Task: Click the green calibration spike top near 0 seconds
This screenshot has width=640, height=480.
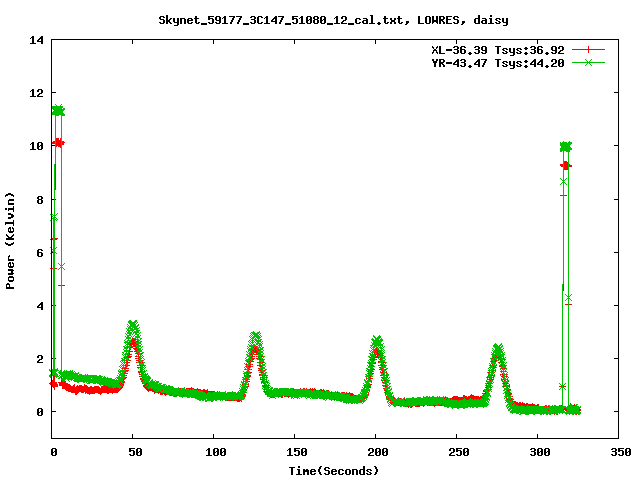Action: [x=58, y=111]
